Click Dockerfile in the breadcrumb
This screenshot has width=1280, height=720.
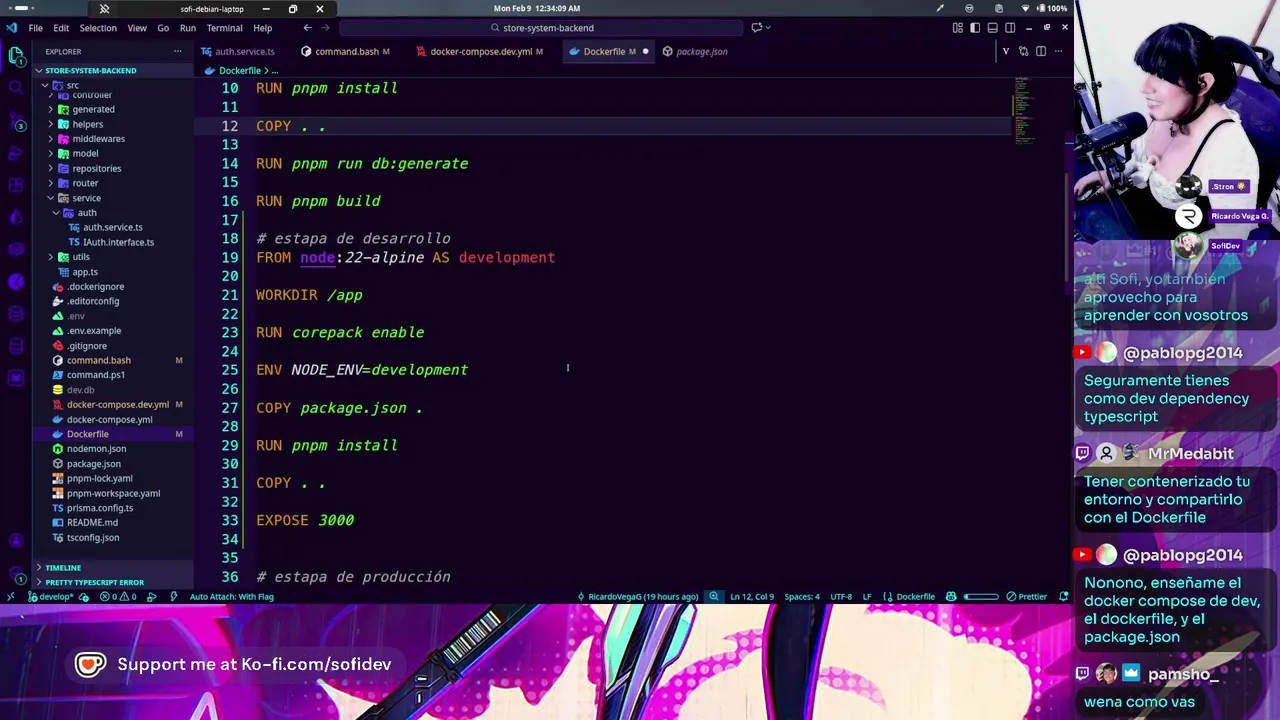pyautogui.click(x=239, y=71)
